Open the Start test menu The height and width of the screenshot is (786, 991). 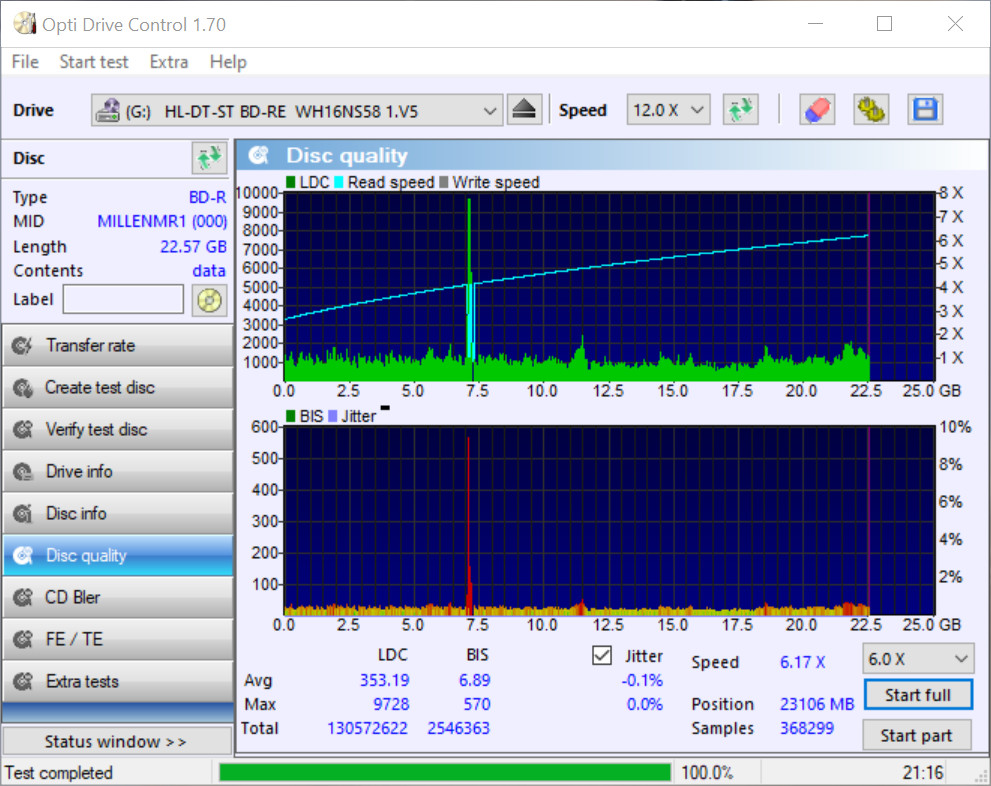94,62
